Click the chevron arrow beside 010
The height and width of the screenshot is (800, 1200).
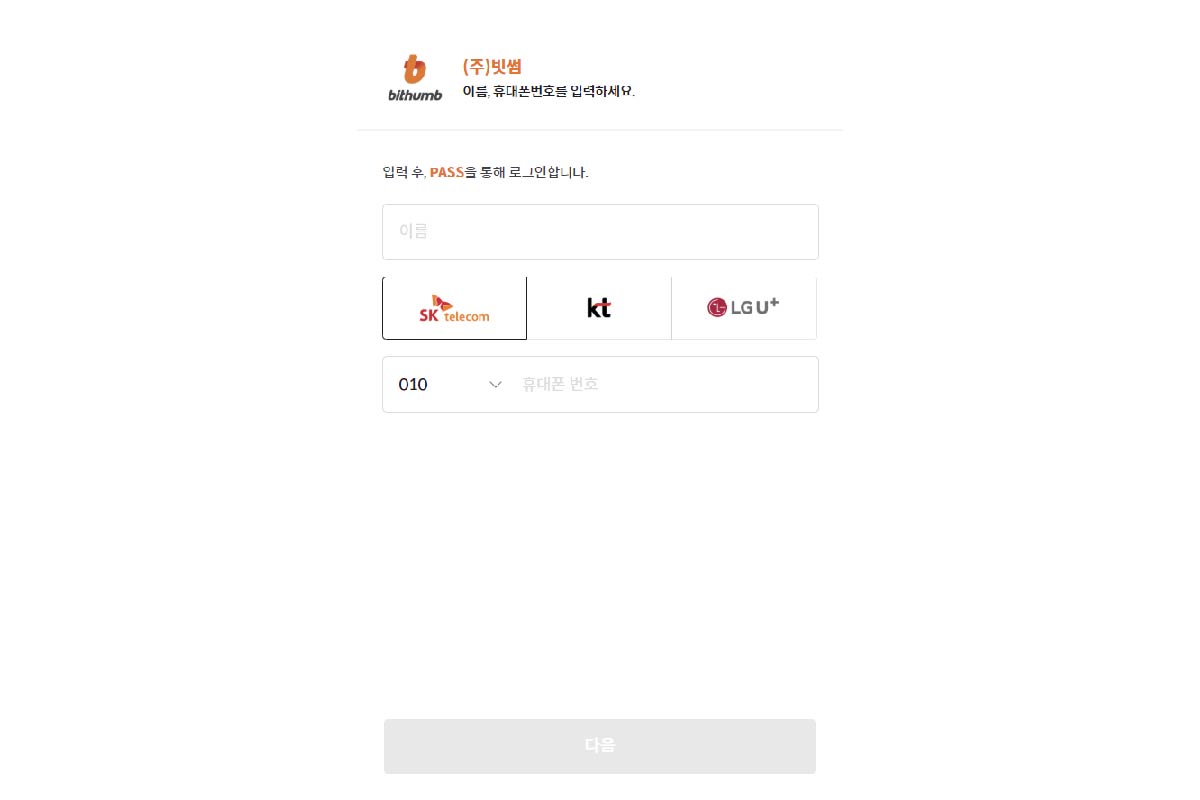[495, 384]
